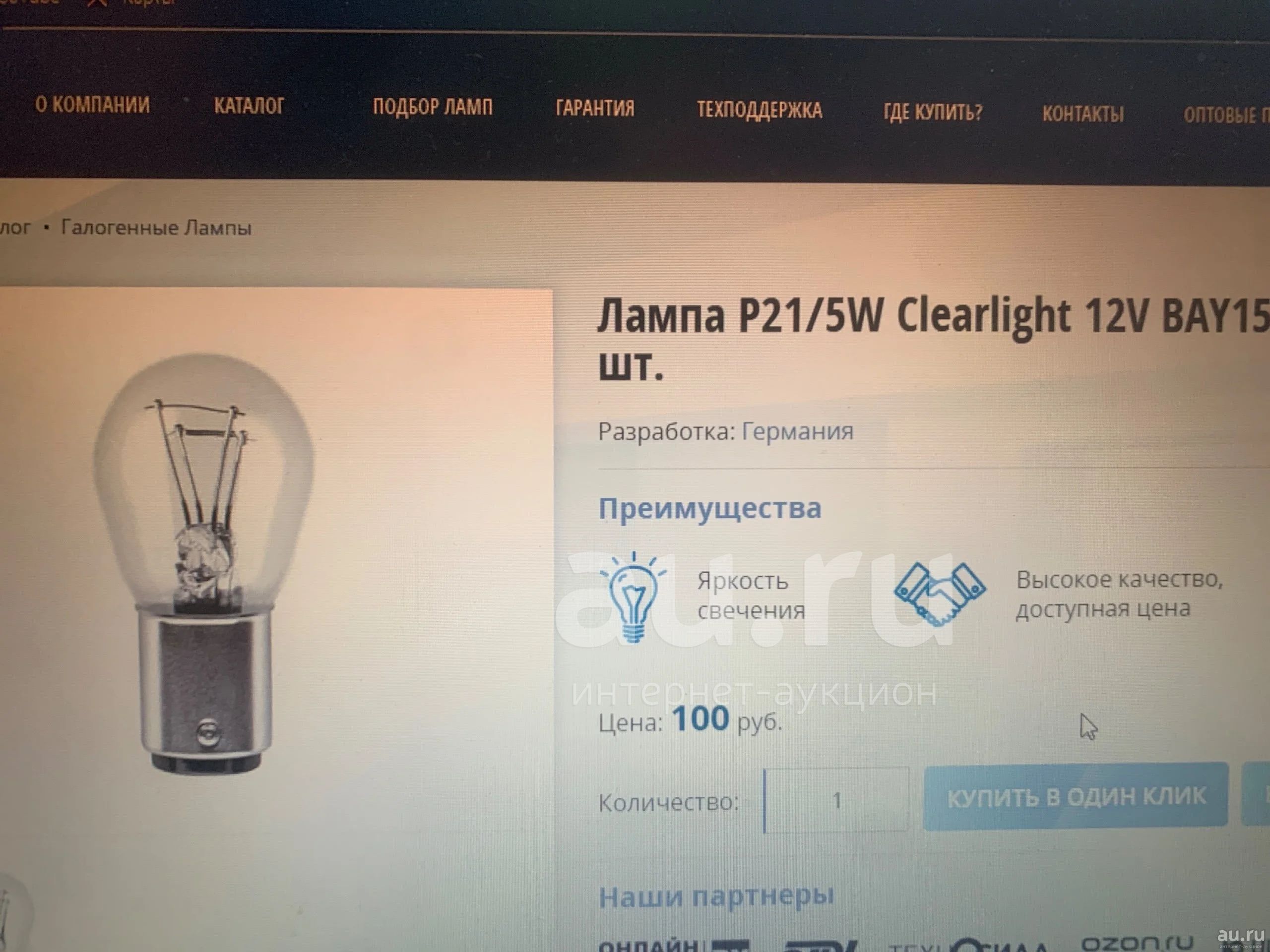The height and width of the screenshot is (952, 1270).
Task: Go to Подбор ламп page
Action: coord(433,107)
